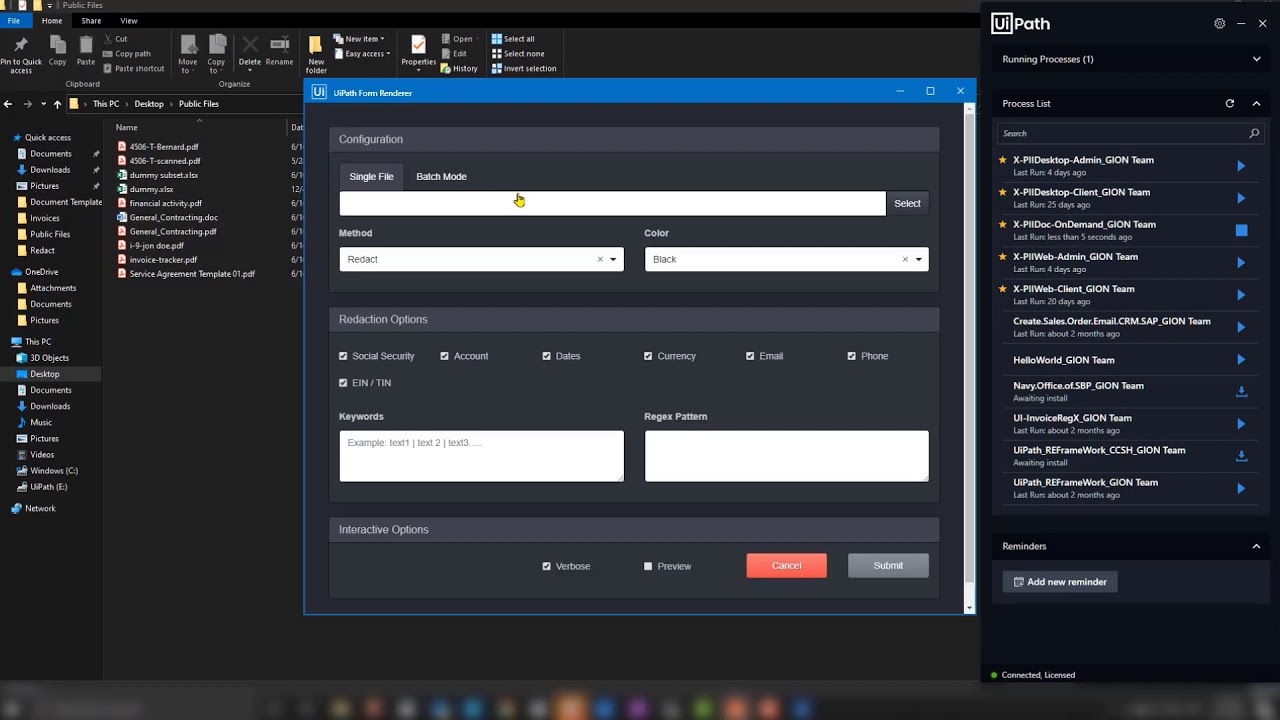
Task: Create New folder in Explorer
Action: pyautogui.click(x=316, y=55)
